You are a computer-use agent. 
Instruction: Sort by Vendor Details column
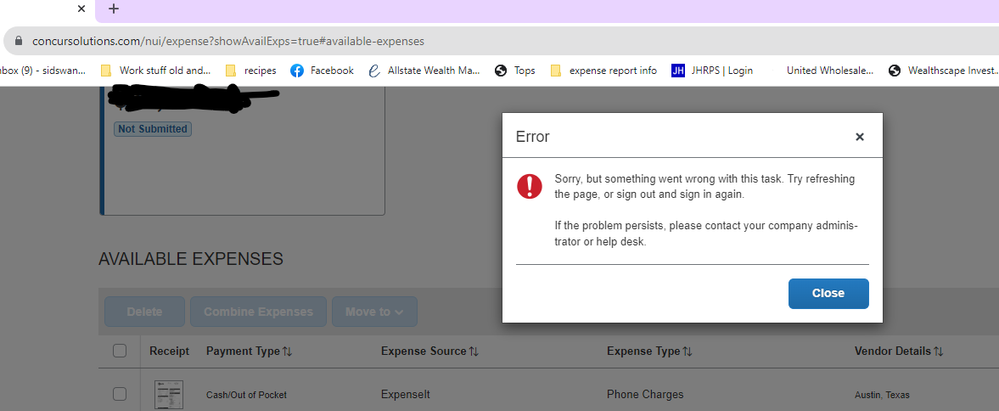pos(899,351)
